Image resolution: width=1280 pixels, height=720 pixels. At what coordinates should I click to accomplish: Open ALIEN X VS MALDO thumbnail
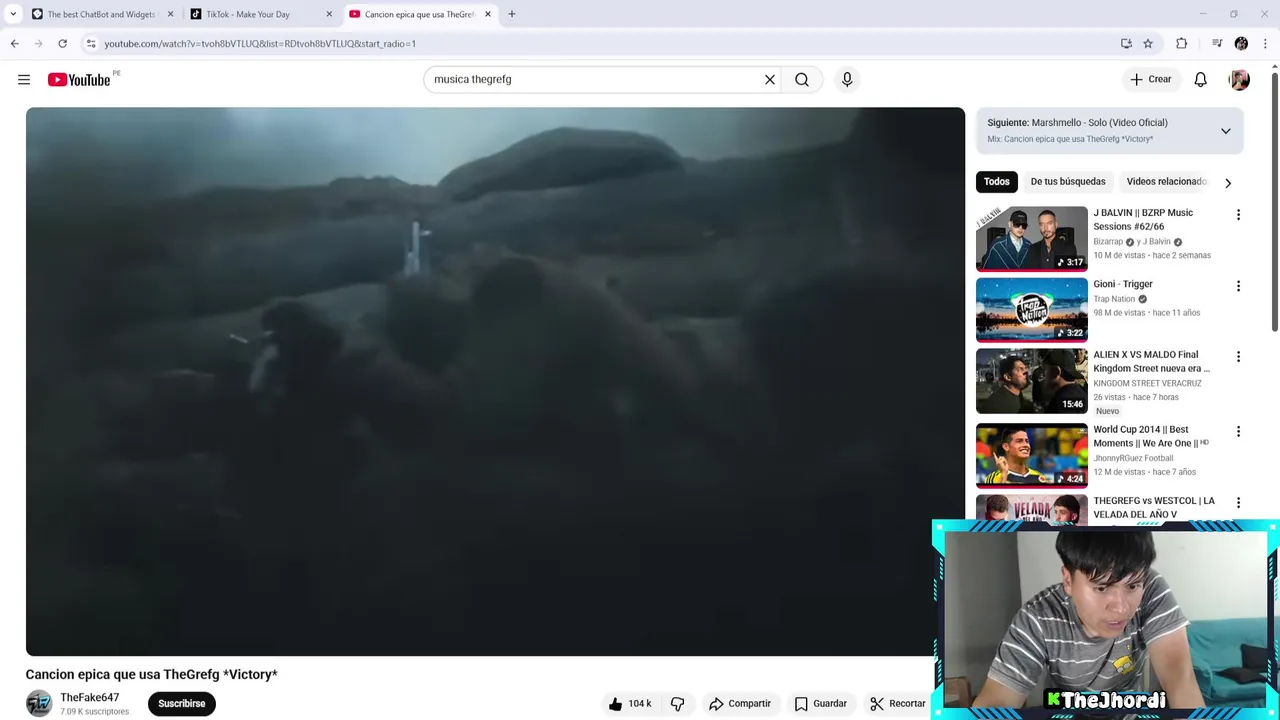click(x=1031, y=380)
